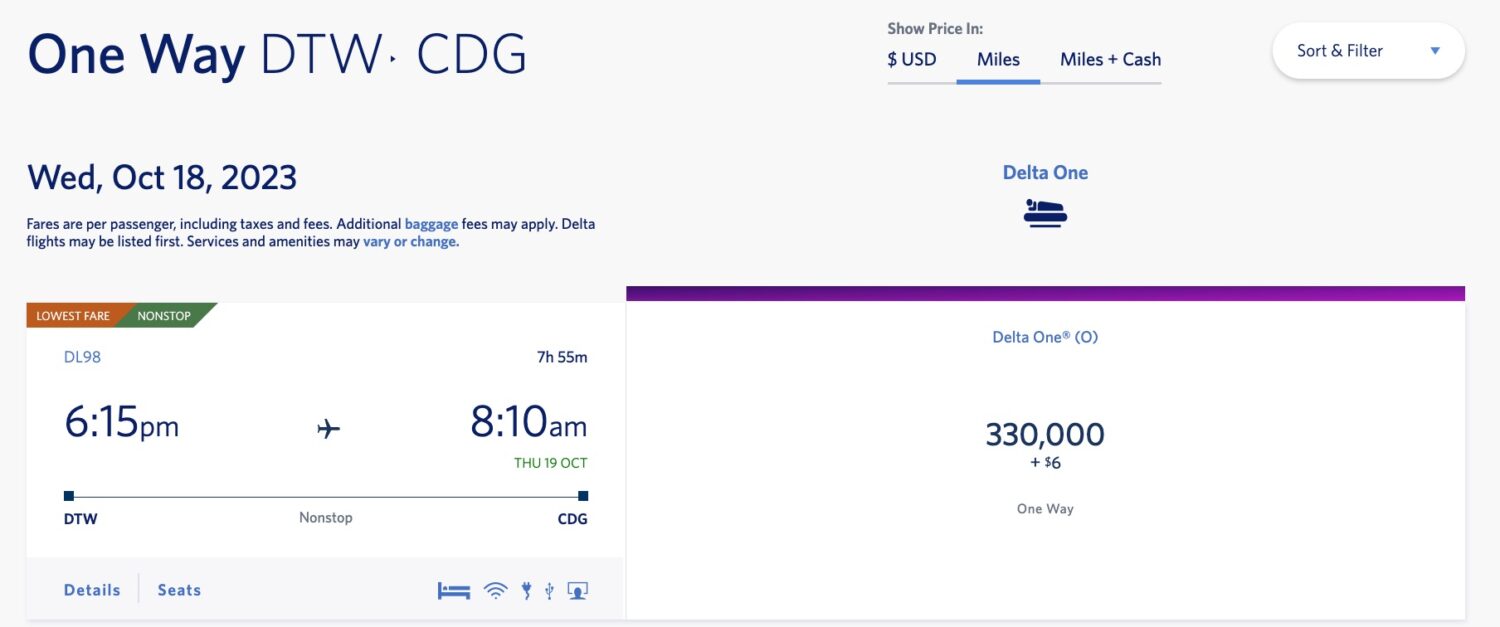Open the Seats tab
Screen dimensions: 1500x627
click(178, 590)
